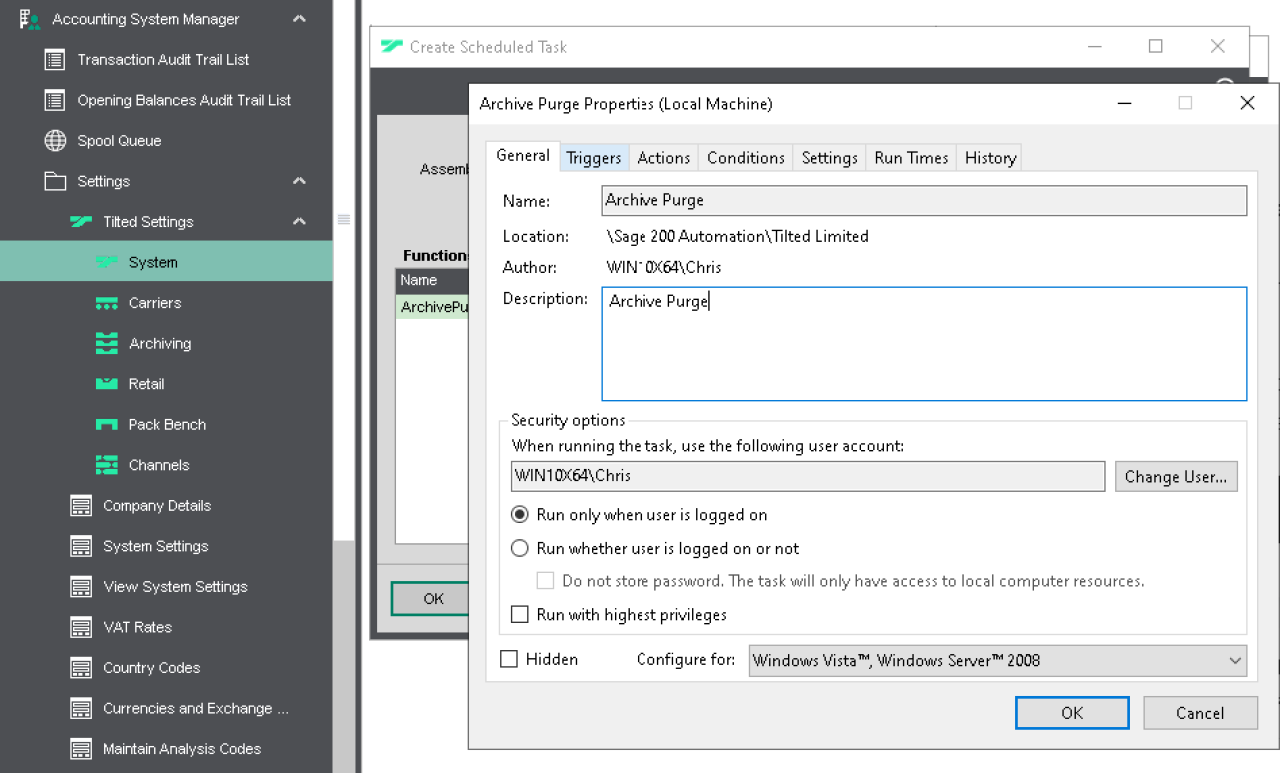Image resolution: width=1280 pixels, height=773 pixels.
Task: Click the Create Scheduled Task window logo
Action: [x=392, y=47]
